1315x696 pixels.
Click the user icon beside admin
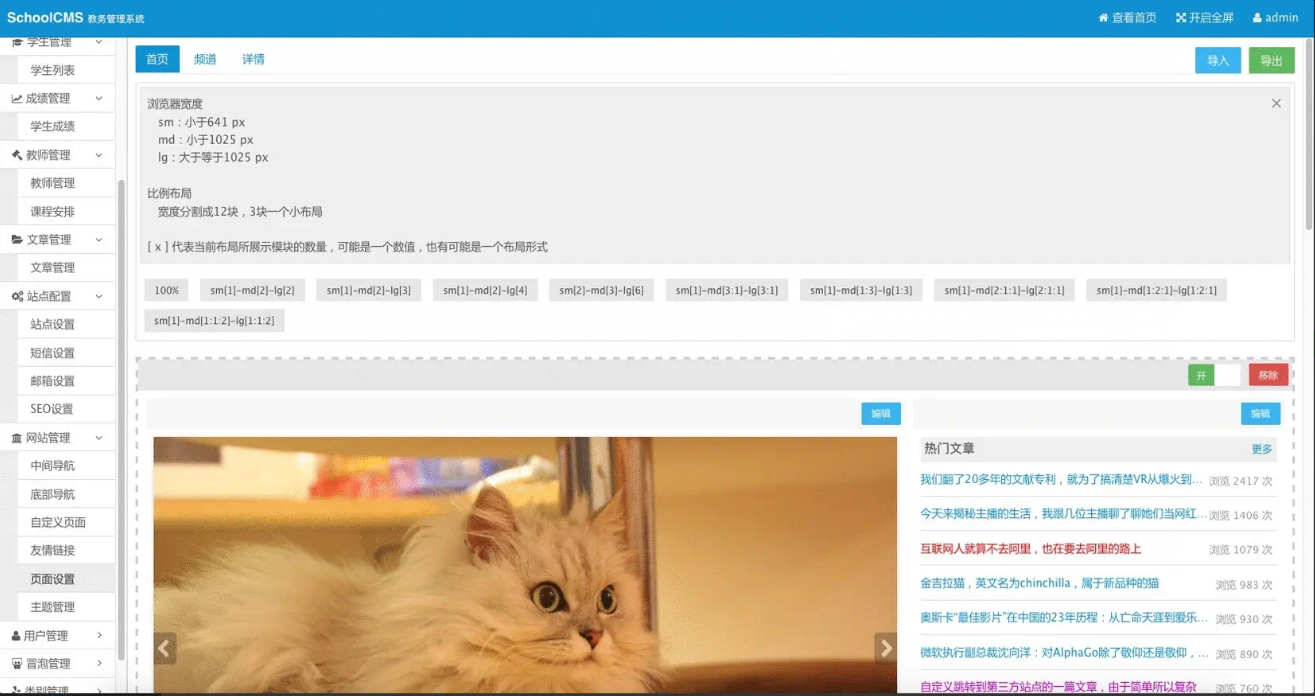point(1257,18)
